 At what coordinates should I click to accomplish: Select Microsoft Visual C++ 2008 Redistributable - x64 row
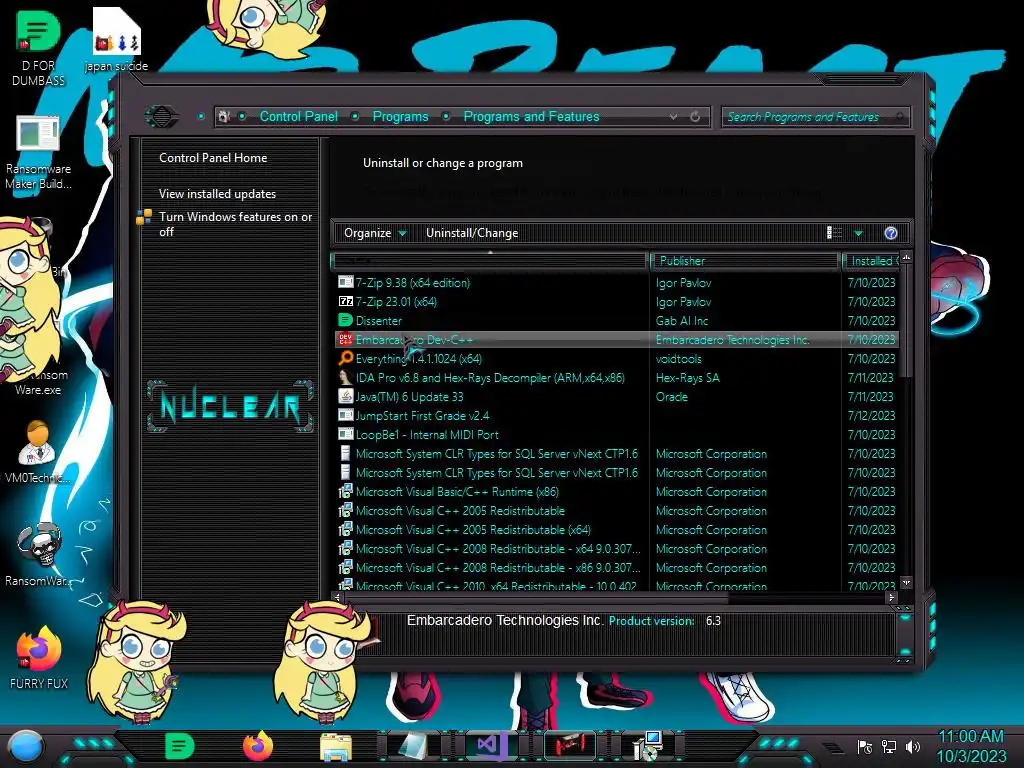tap(616, 548)
